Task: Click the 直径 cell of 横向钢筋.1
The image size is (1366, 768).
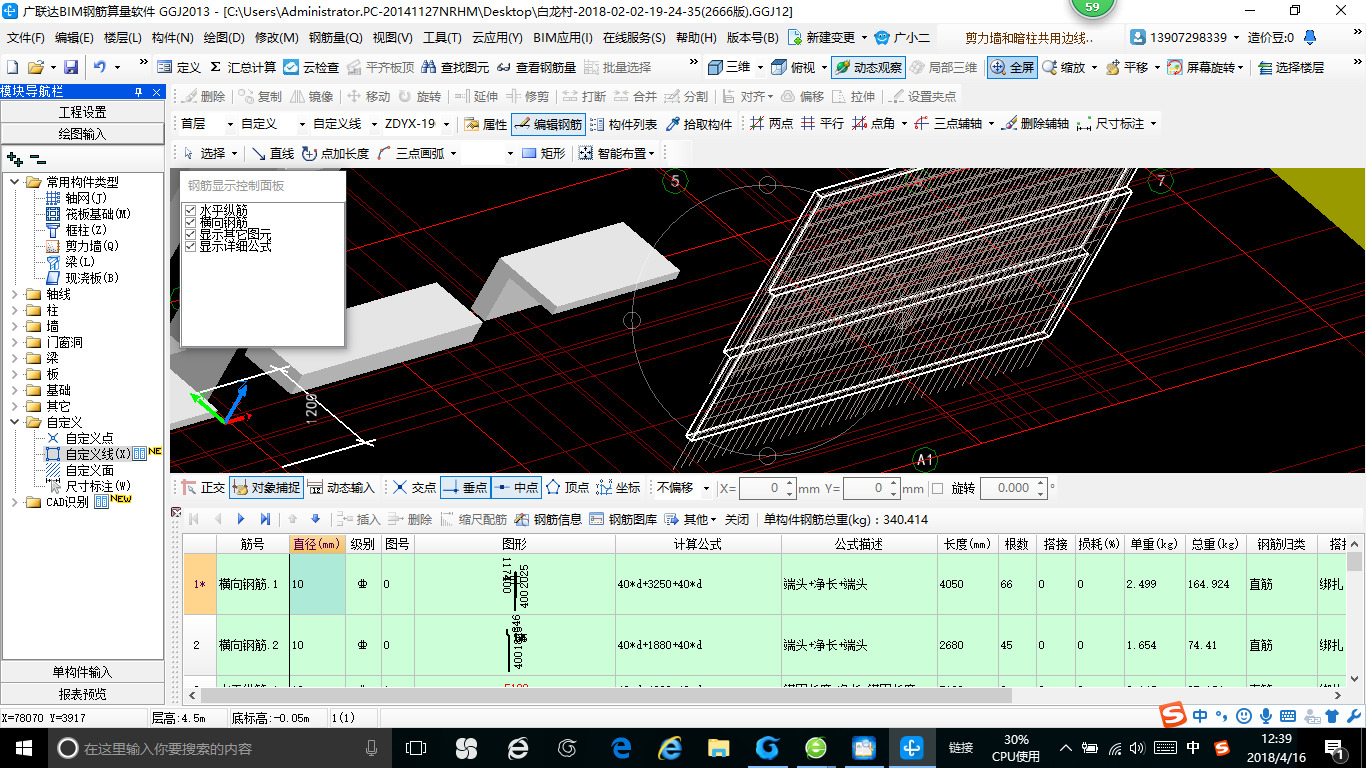Action: pyautogui.click(x=317, y=584)
